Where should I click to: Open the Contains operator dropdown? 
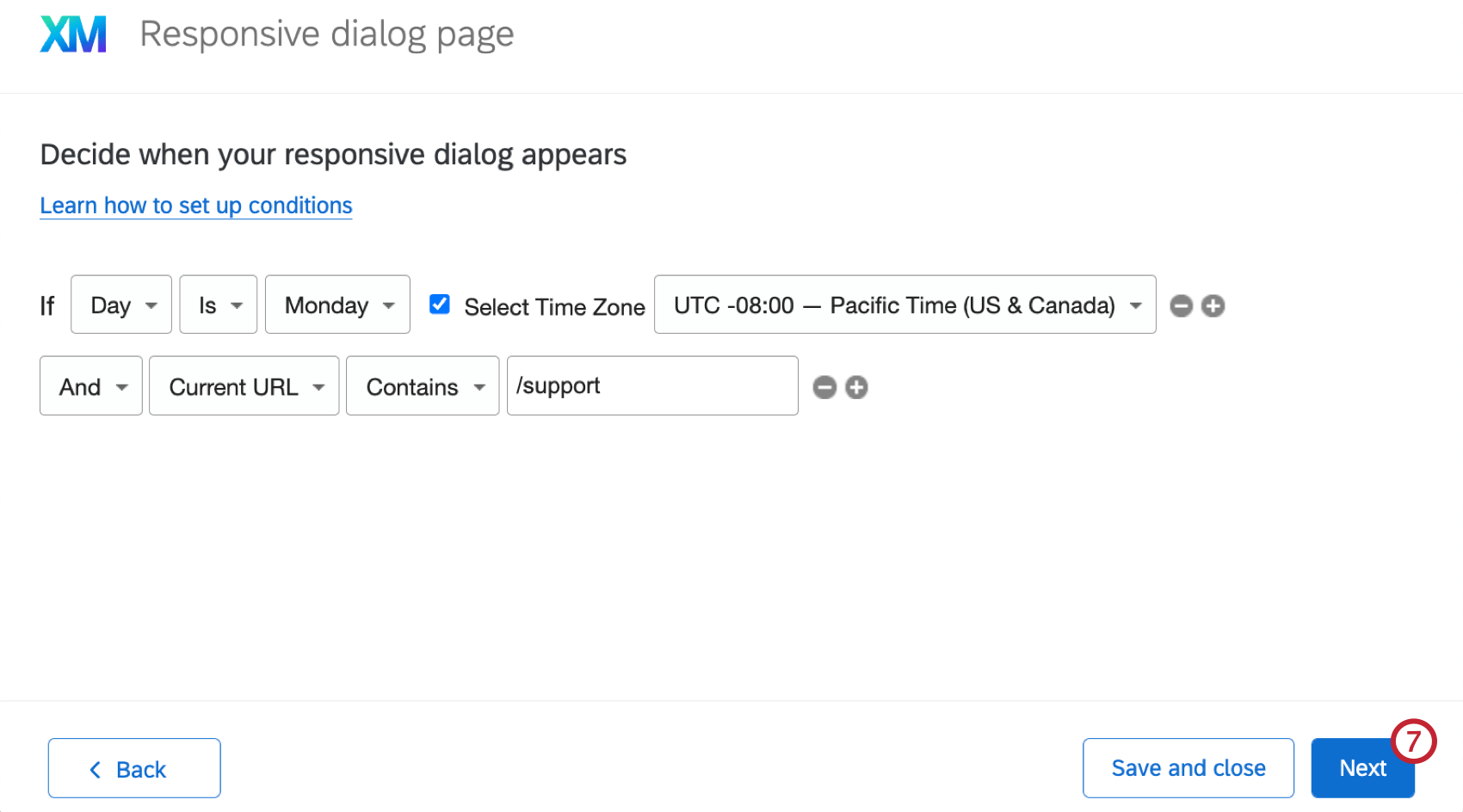click(423, 386)
